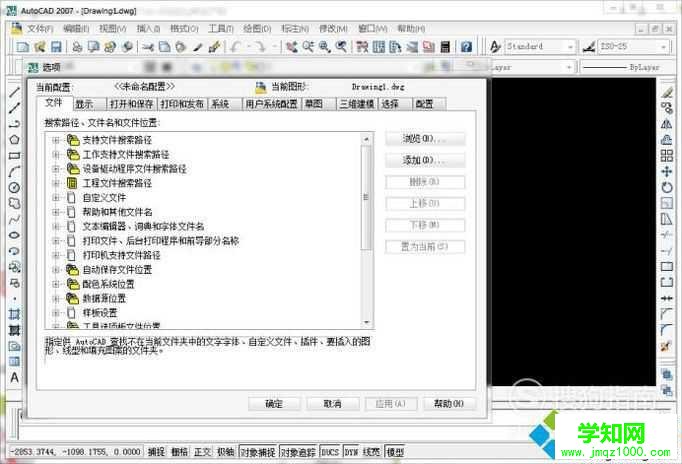Click the Zoom realtime magnifier icon
The width and height of the screenshot is (682, 464).
point(308,47)
